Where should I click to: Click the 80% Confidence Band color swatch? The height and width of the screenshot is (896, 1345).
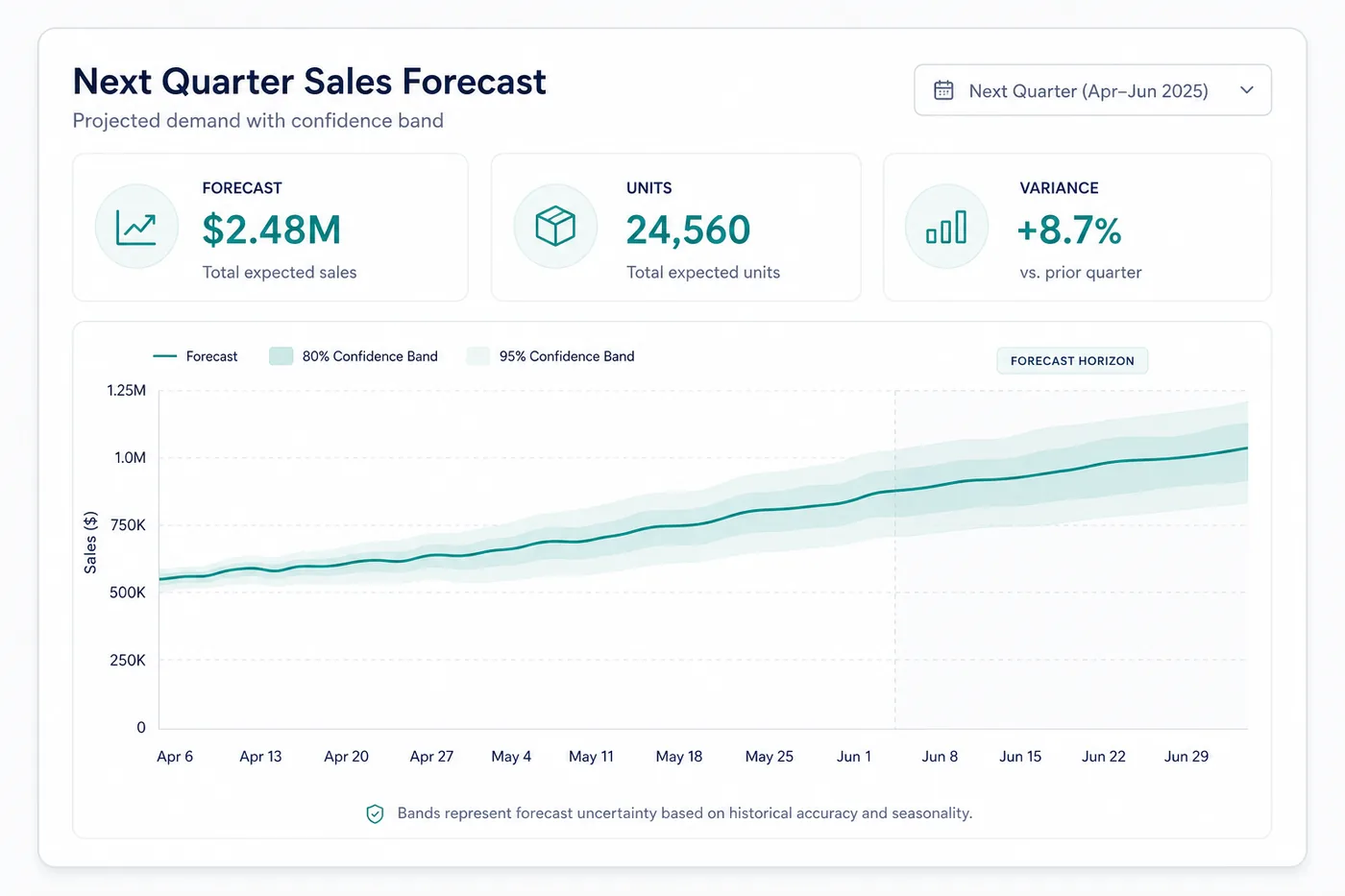click(x=281, y=356)
